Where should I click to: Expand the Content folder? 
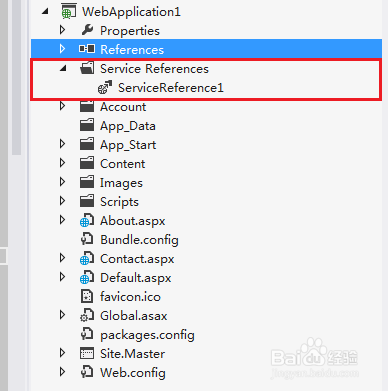tap(62, 163)
